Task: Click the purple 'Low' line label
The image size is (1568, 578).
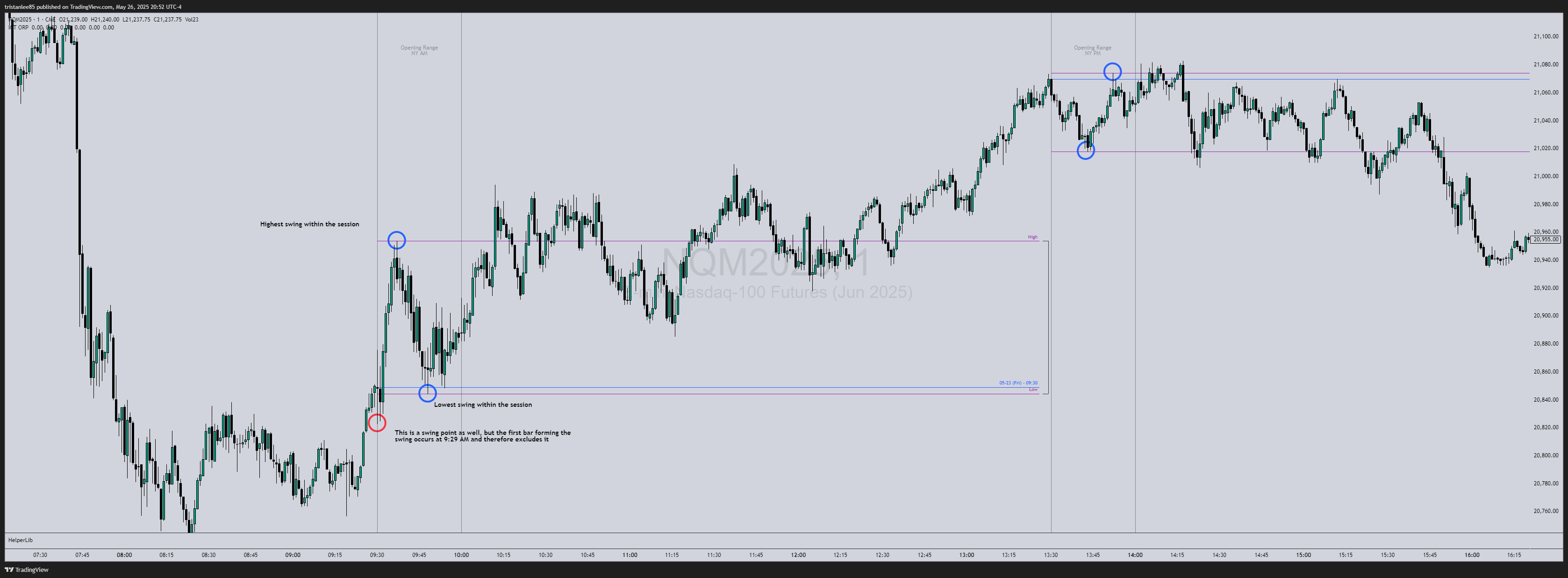Action: 1033,389
